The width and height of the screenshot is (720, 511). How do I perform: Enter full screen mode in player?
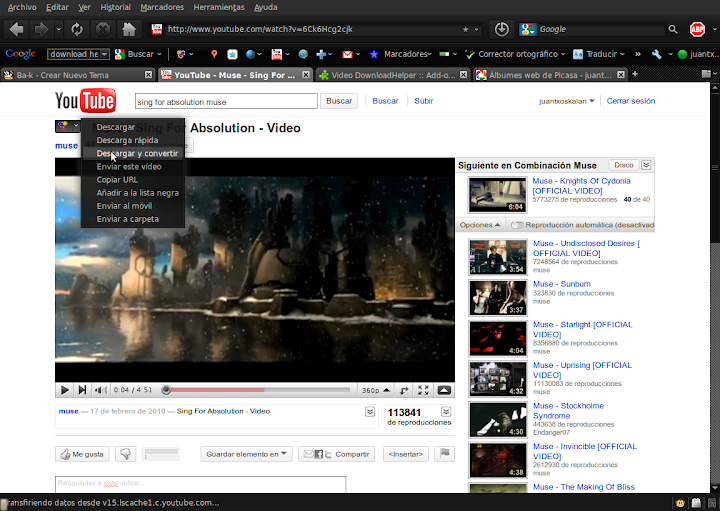pos(423,390)
